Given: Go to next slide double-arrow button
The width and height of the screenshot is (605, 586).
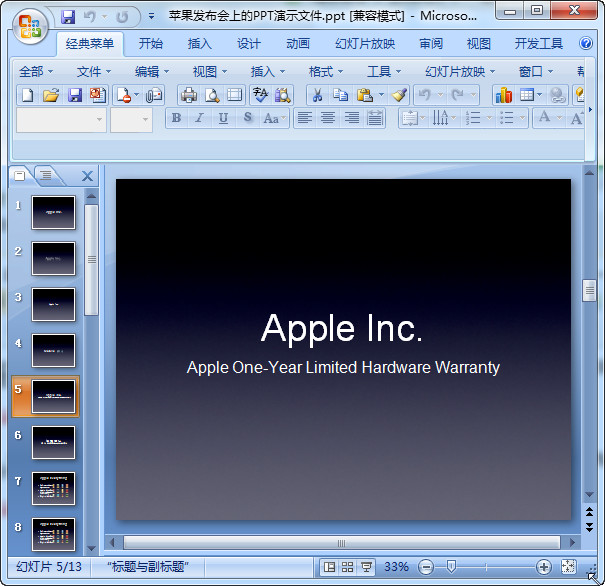Looking at the screenshot, I should (589, 527).
